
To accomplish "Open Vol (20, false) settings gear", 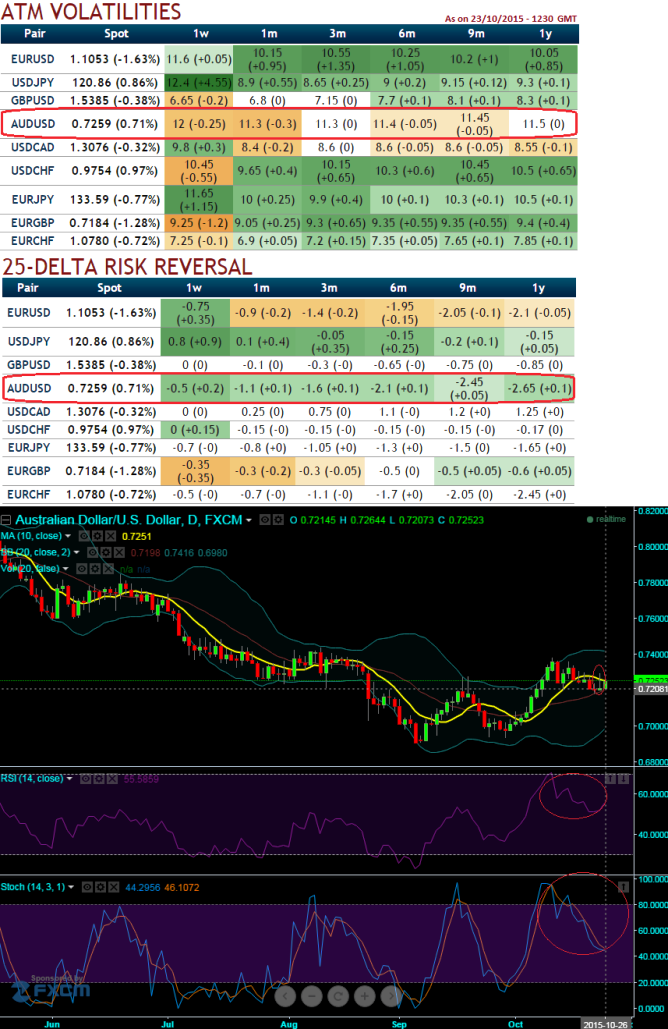I will [x=95, y=569].
